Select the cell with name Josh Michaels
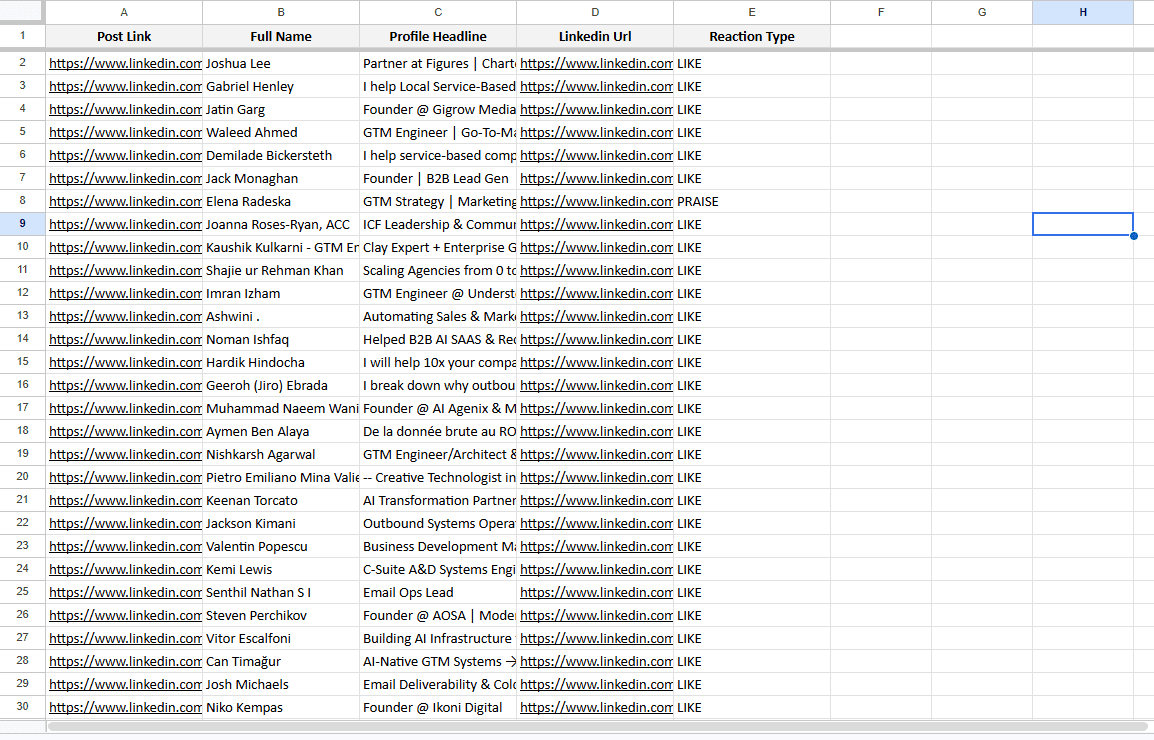The width and height of the screenshot is (1154, 740). 281,684
